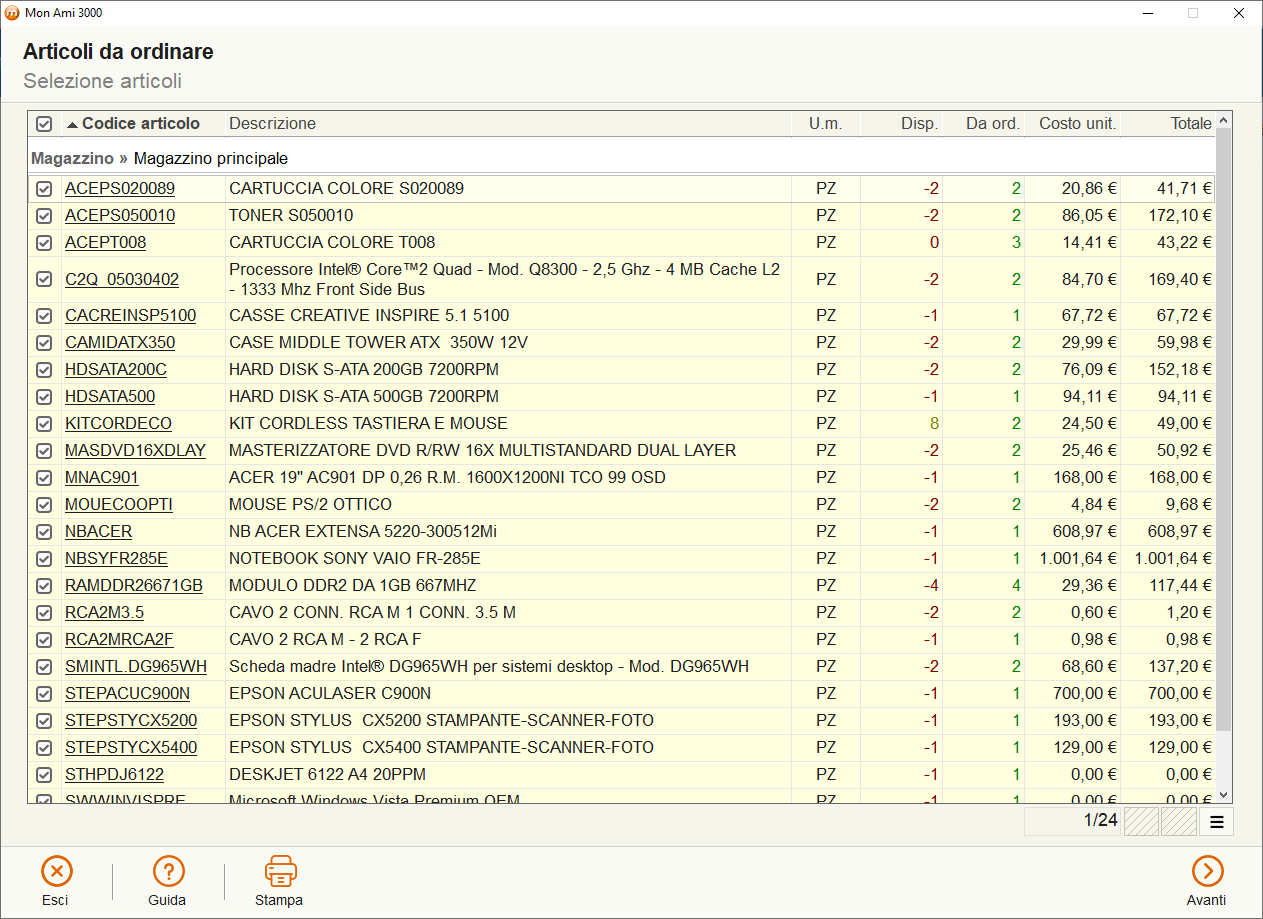Viewport: 1263px width, 919px height.
Task: Click the scrollbar down arrow of the table
Action: click(1224, 795)
